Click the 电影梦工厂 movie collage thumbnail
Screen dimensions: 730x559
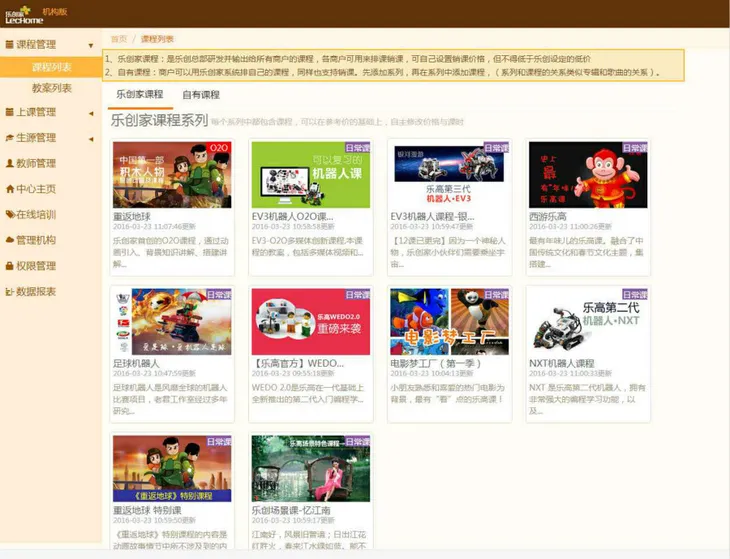449,322
